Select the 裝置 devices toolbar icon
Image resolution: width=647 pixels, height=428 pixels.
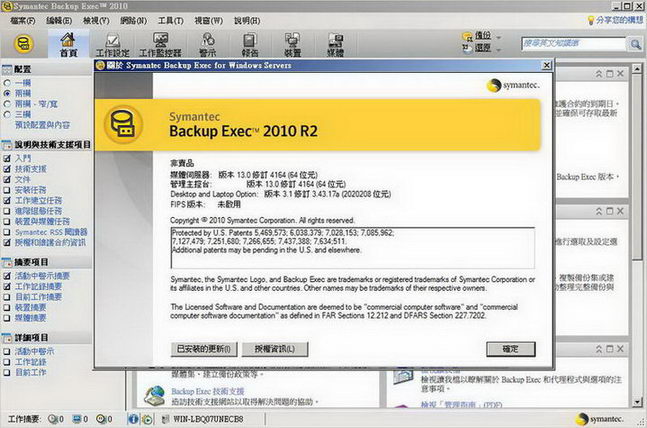[293, 44]
